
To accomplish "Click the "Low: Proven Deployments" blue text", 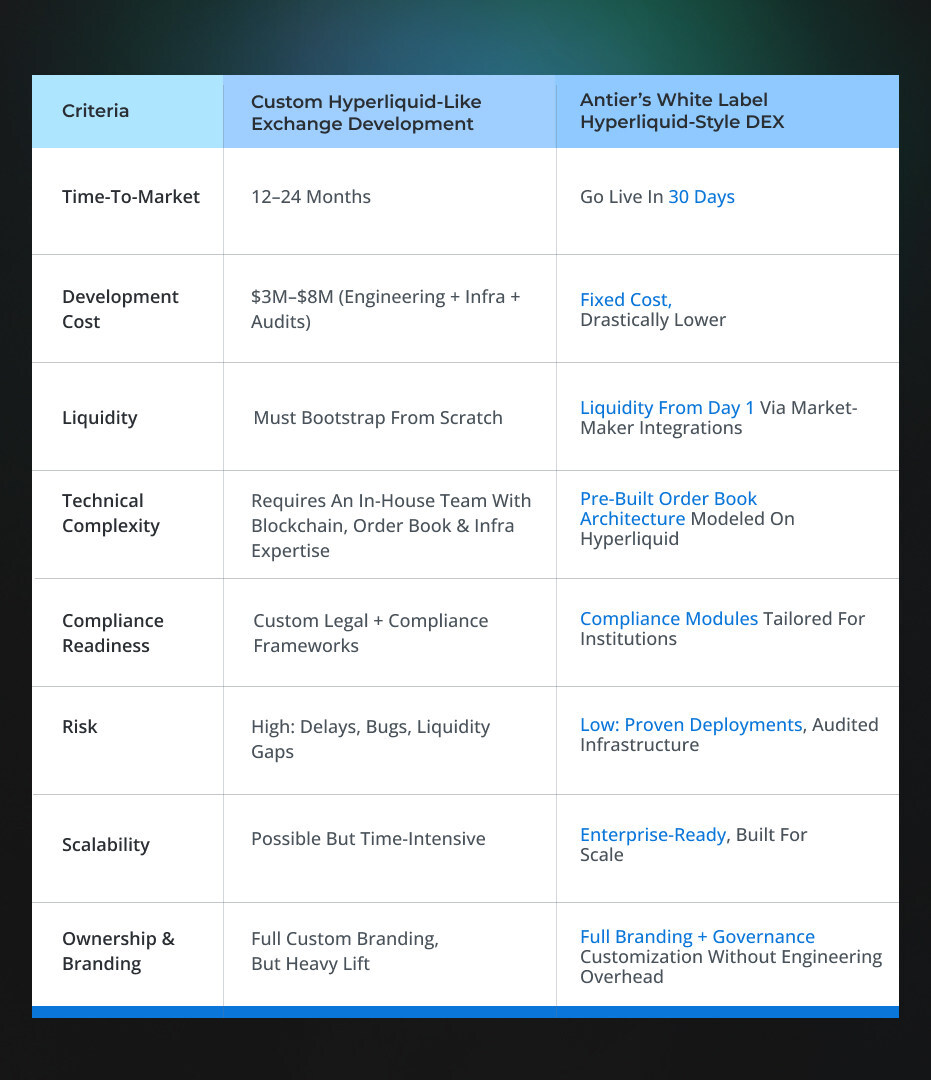I will point(691,725).
